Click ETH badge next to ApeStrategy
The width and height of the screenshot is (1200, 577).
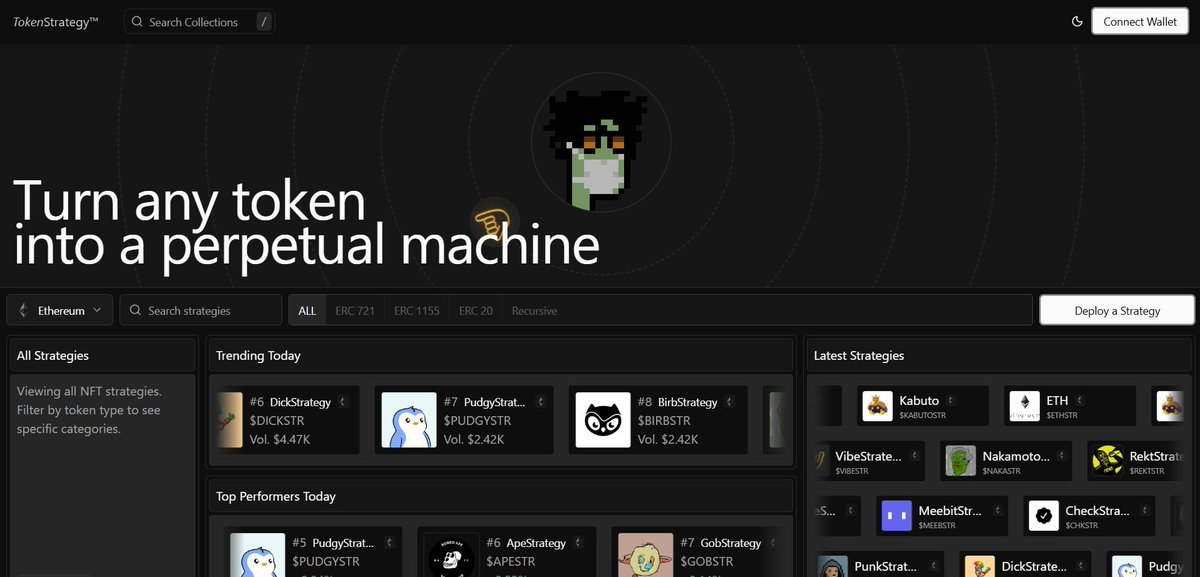580,543
